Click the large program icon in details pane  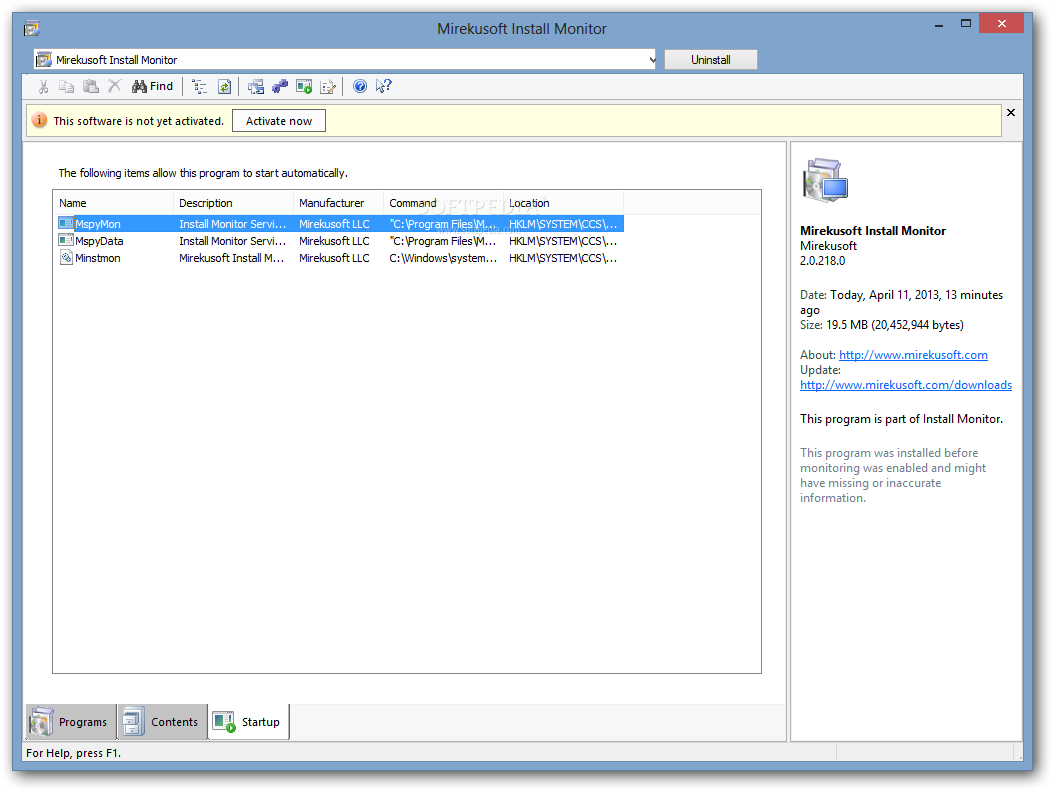[825, 179]
